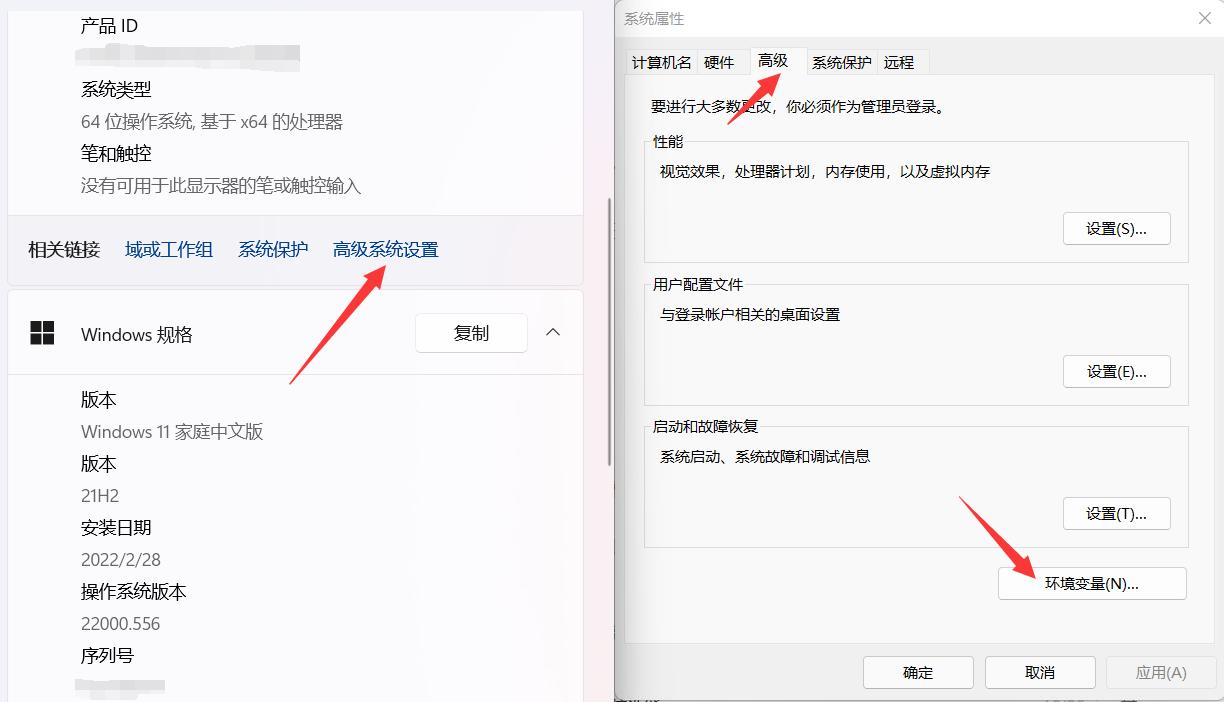Viewport: 1224px width, 702px height.
Task: Click the Windows logo icon beside Windows 规格
Action: (x=42, y=333)
